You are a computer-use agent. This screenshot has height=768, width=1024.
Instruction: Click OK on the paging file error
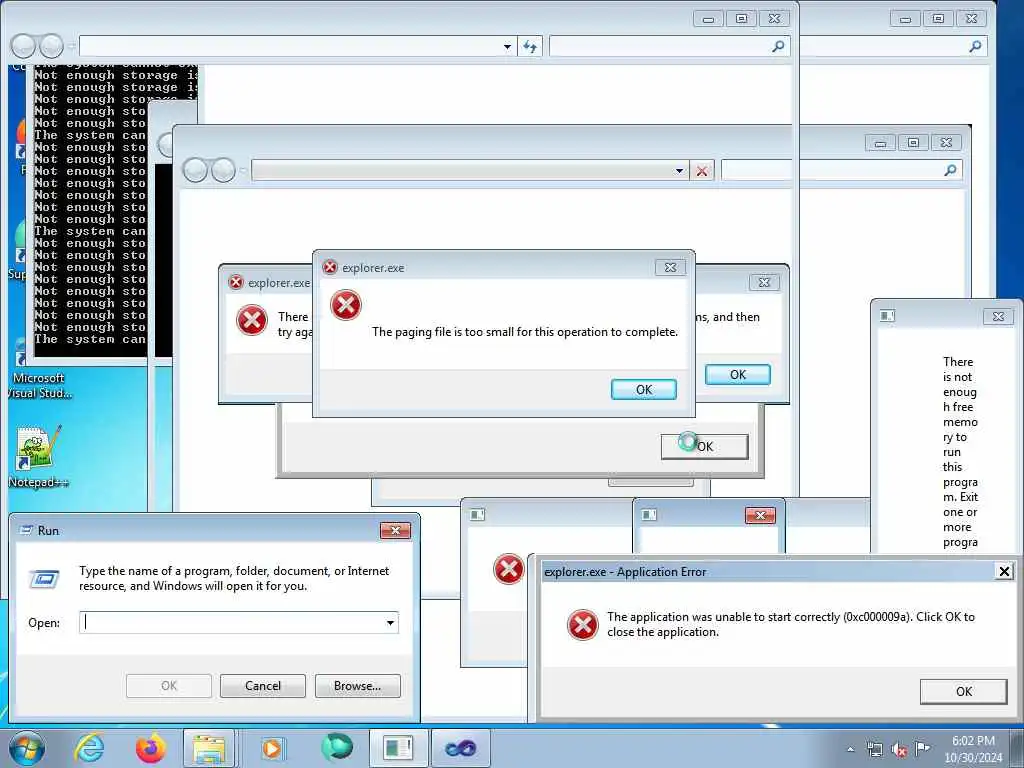(644, 390)
